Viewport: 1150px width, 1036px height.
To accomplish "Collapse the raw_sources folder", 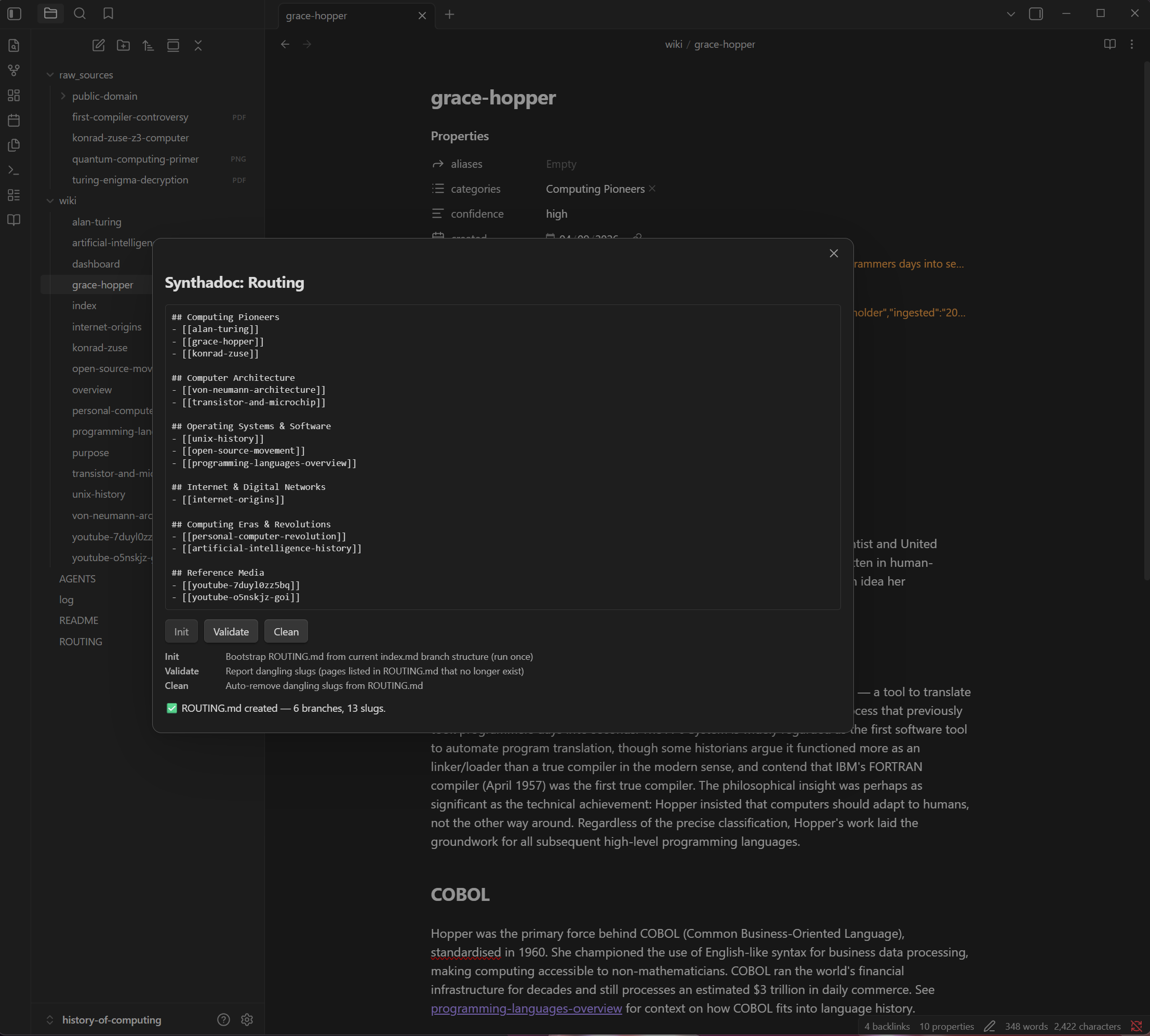I will point(50,75).
